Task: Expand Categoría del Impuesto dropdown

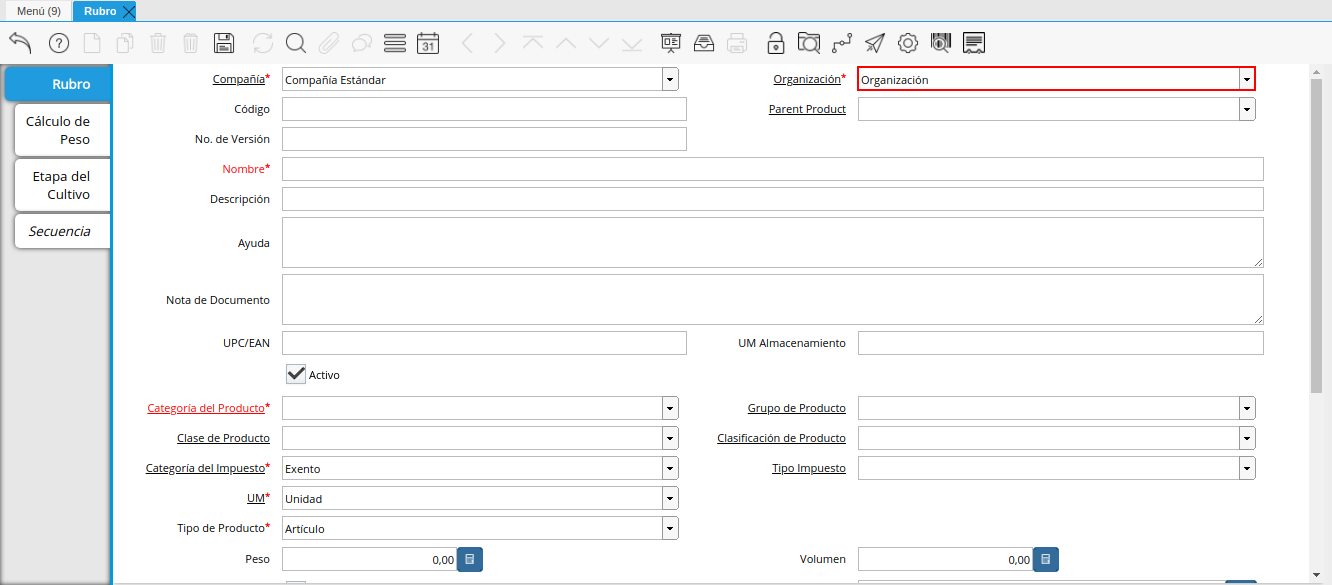Action: (670, 468)
